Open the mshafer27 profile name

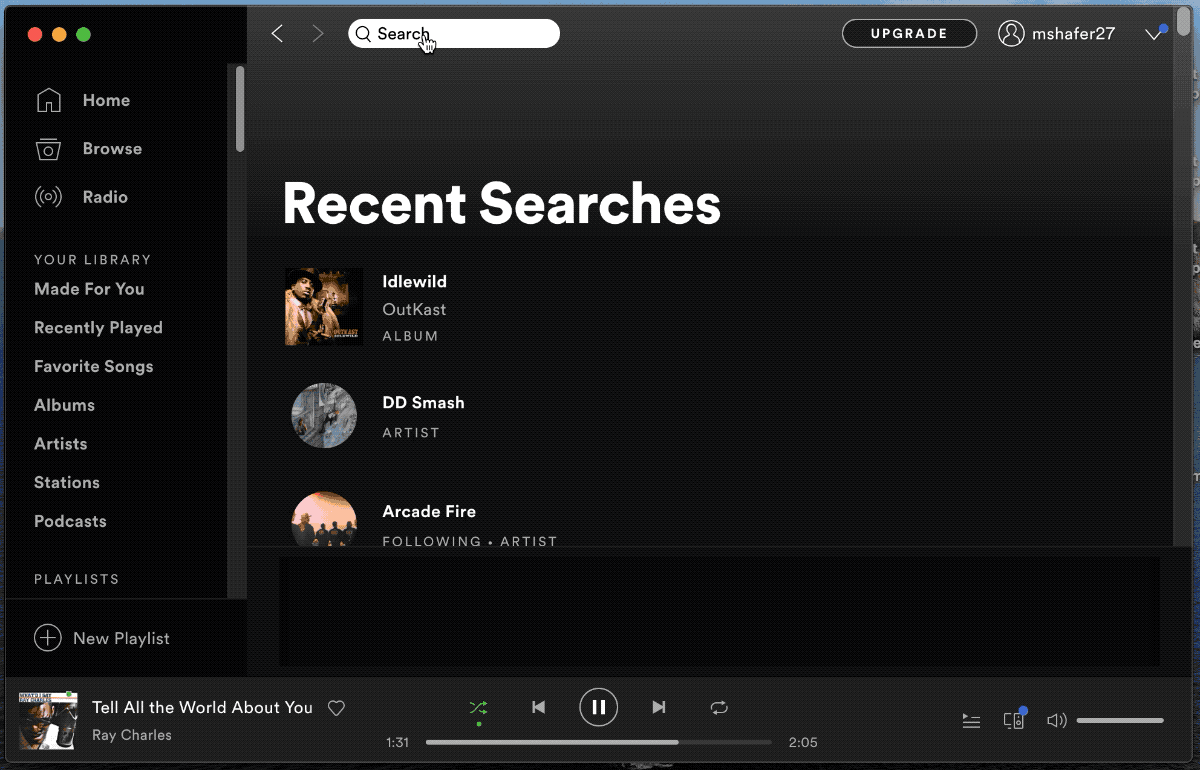point(1073,34)
